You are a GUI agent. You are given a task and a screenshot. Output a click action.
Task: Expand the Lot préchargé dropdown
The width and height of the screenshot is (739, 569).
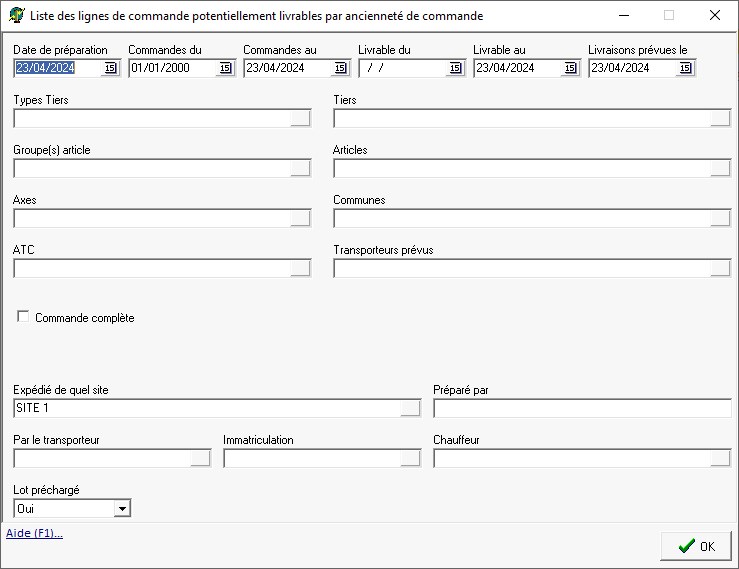122,509
